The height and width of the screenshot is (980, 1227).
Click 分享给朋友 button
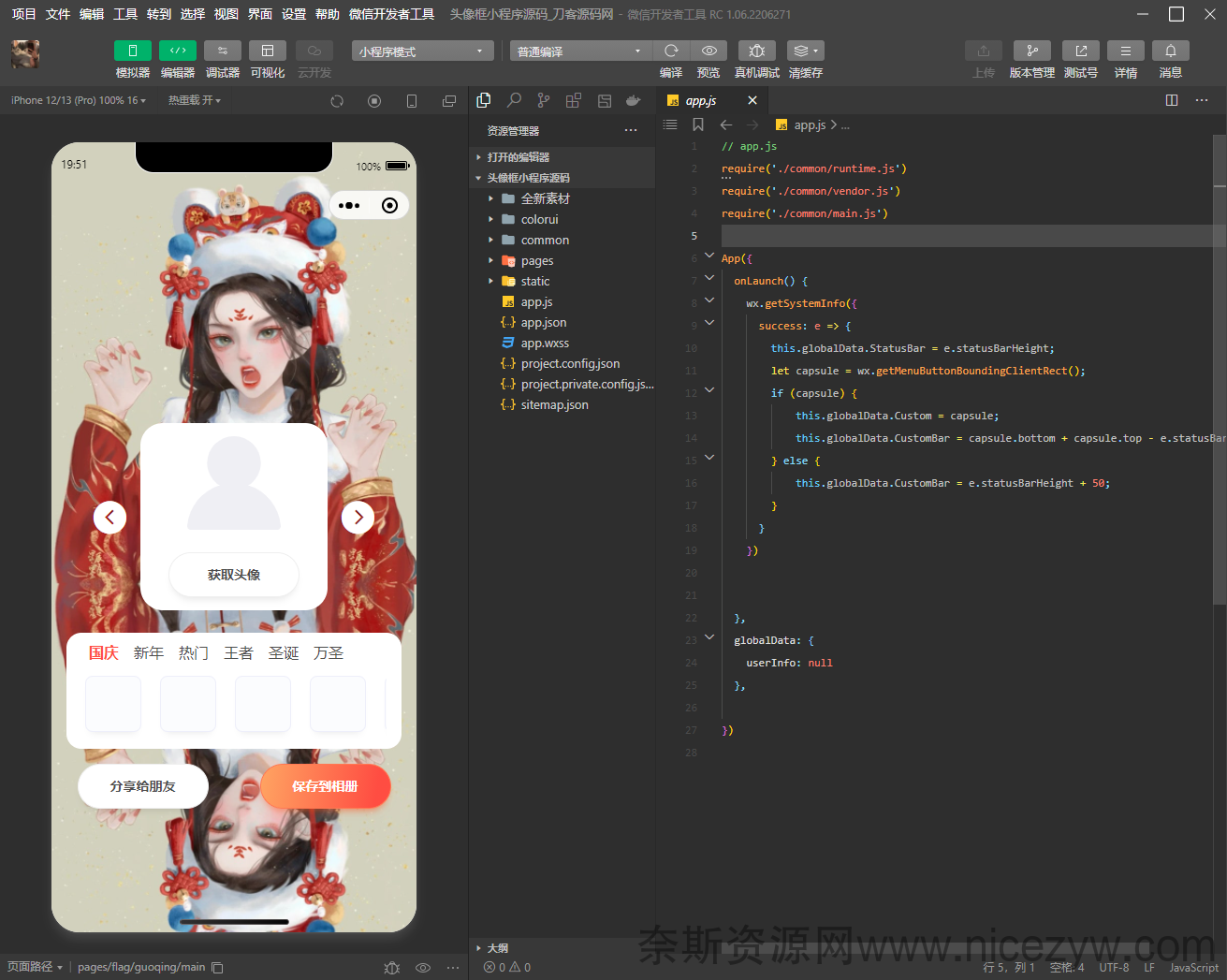[143, 786]
